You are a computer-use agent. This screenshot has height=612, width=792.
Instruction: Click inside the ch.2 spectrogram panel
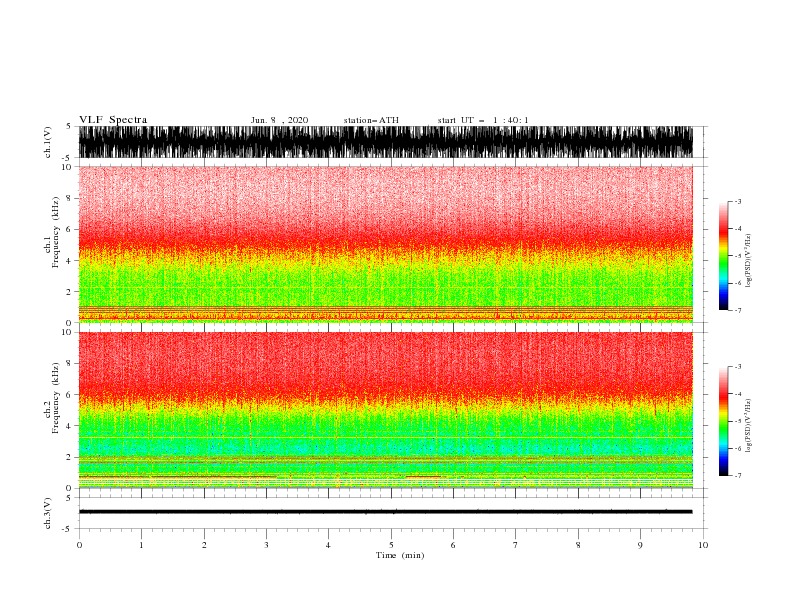[385, 410]
